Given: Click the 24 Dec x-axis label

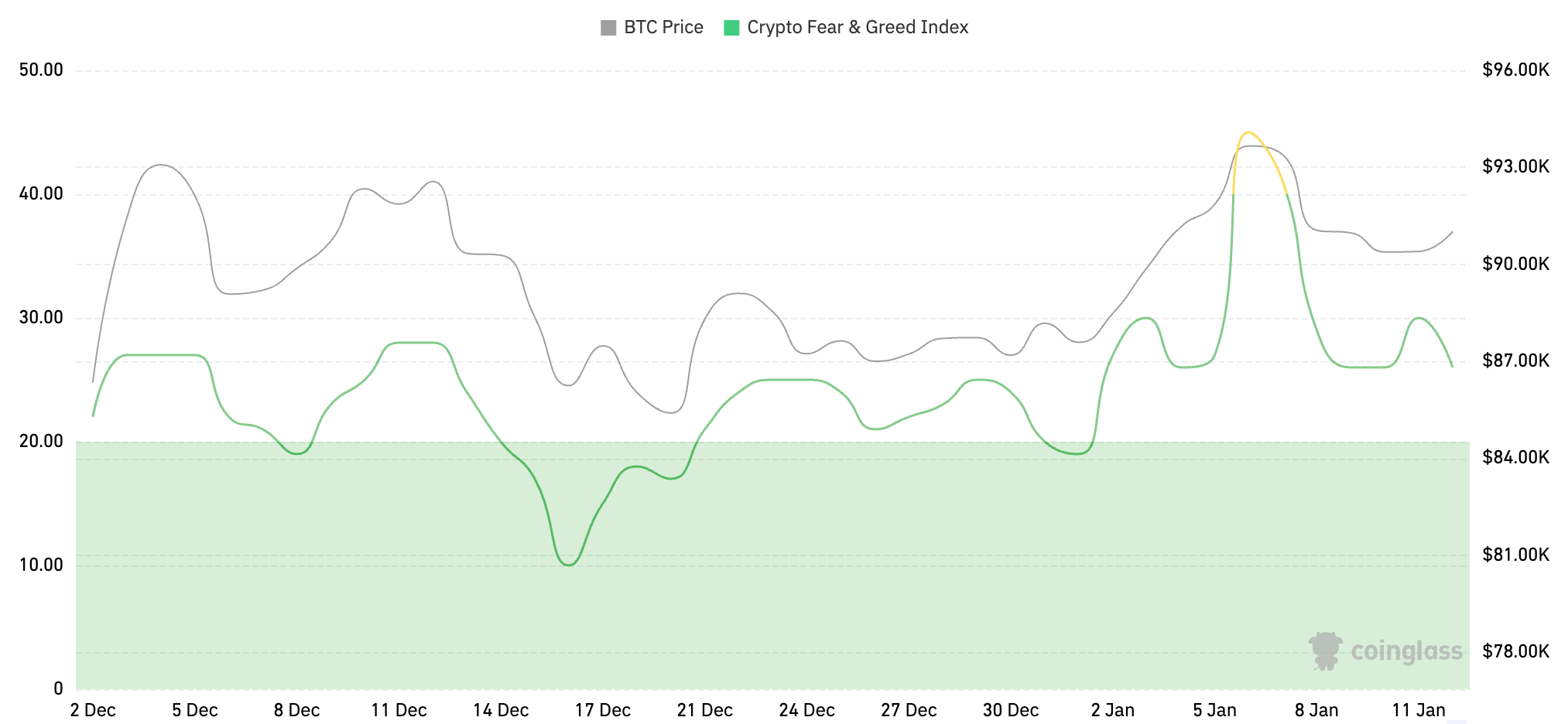Looking at the screenshot, I should pos(806,710).
